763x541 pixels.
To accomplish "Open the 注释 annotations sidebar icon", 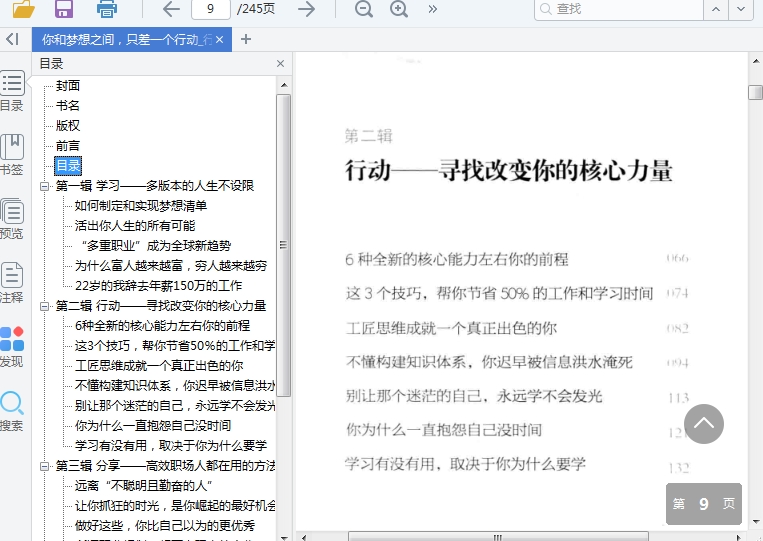I will [12, 282].
